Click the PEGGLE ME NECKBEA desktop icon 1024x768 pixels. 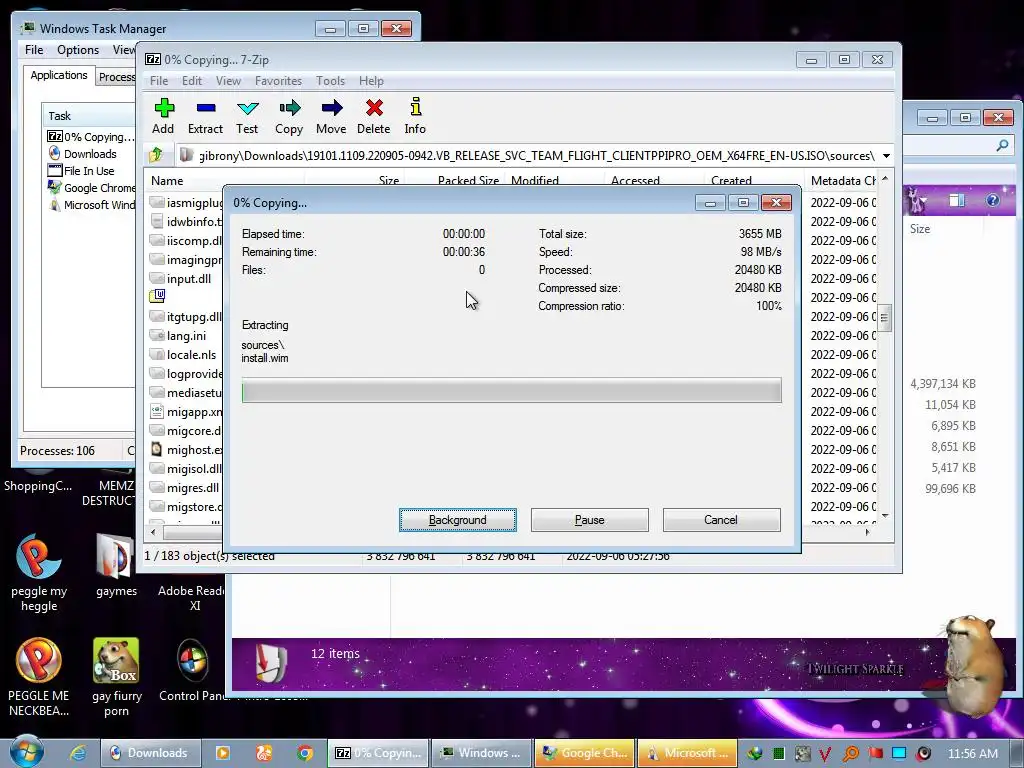pos(39,678)
